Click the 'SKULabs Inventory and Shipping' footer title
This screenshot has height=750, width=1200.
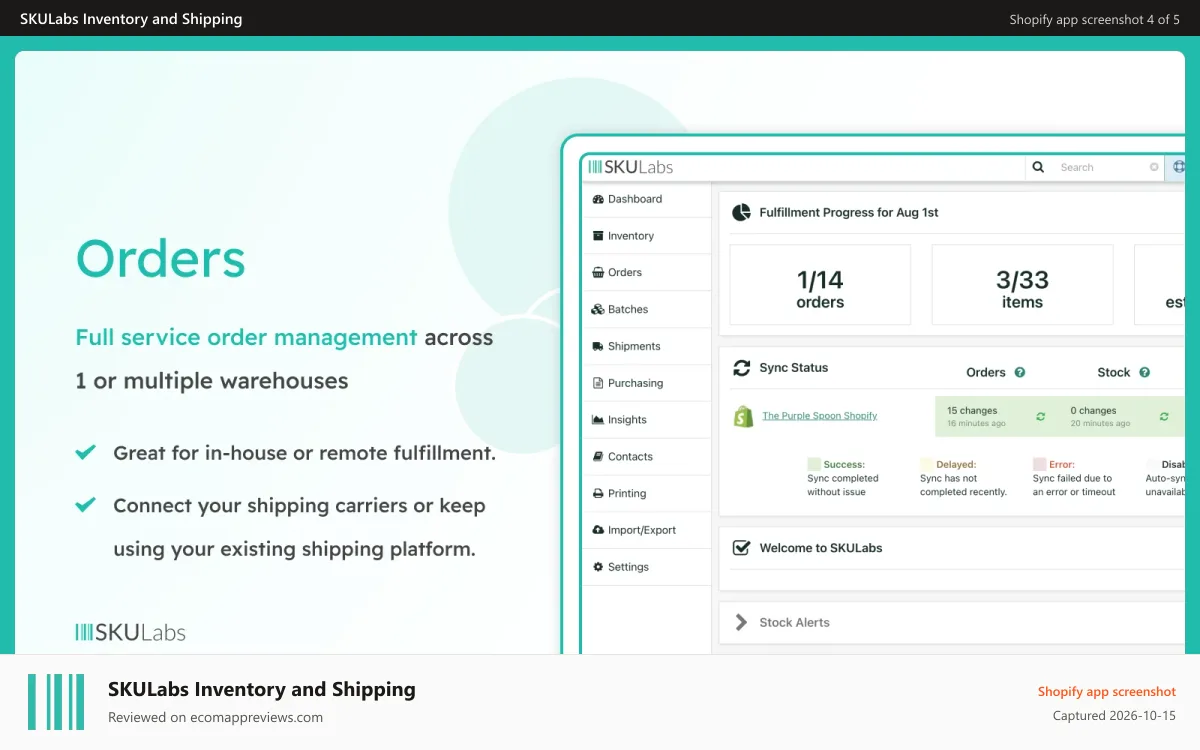pyautogui.click(x=262, y=689)
